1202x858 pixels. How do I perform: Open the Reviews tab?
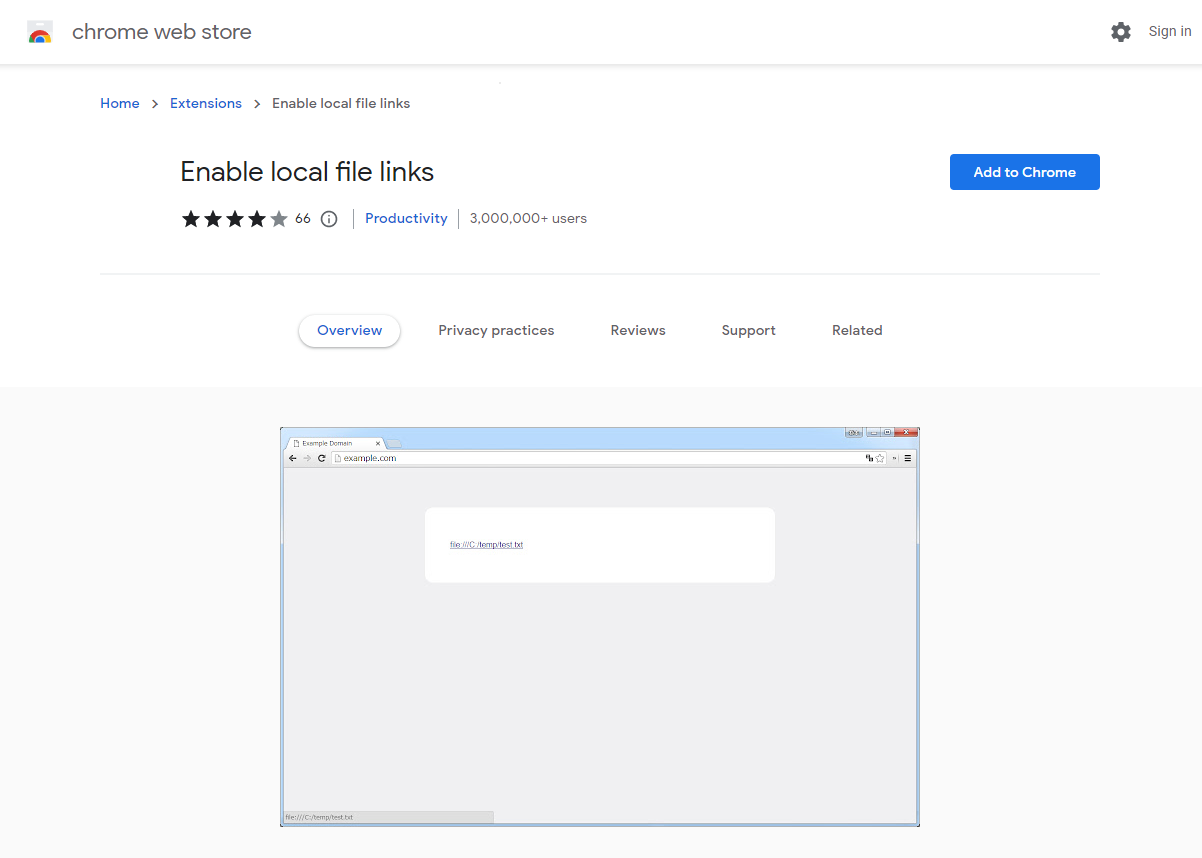coord(638,331)
